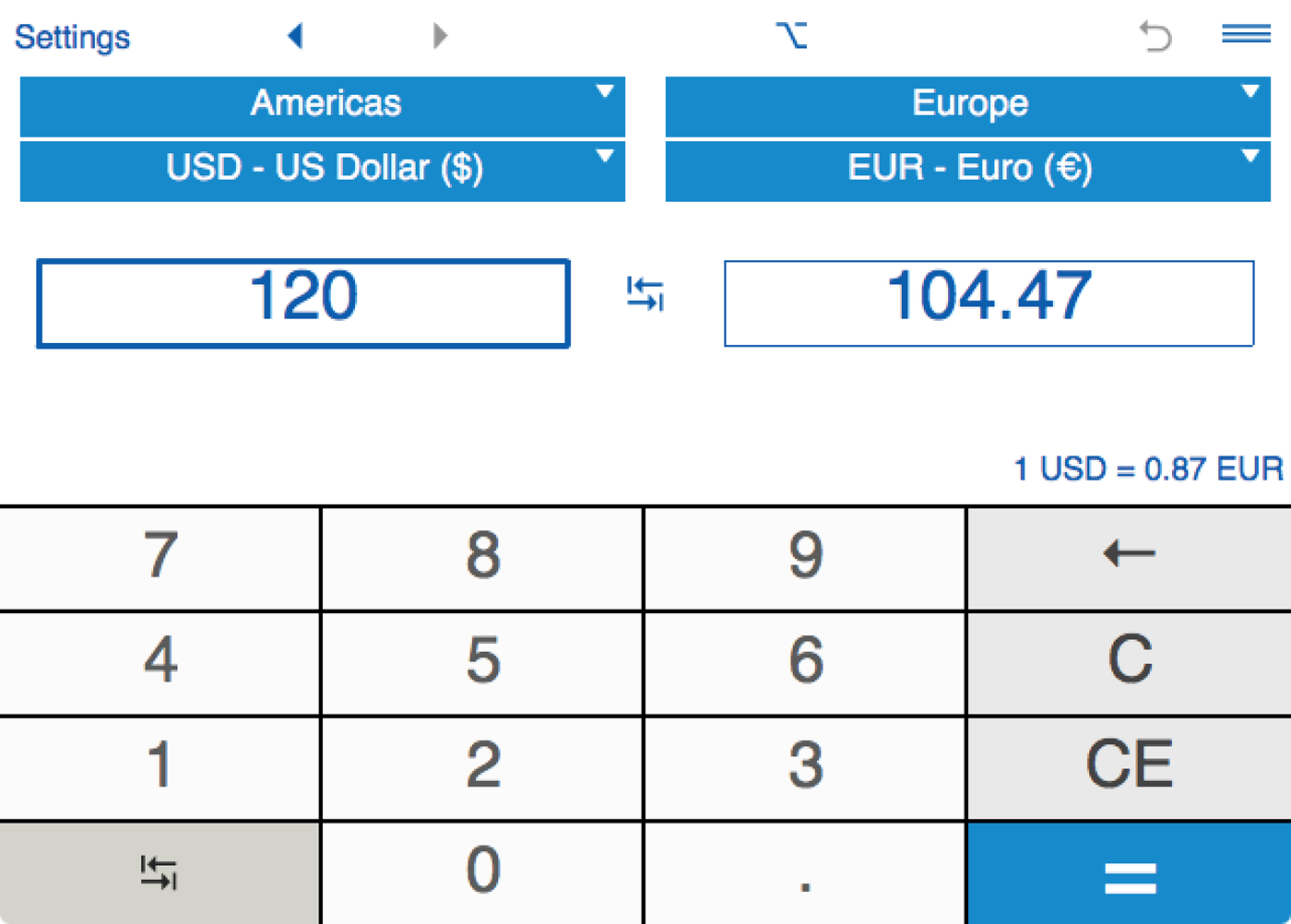Click the source amount field showing 120
The width and height of the screenshot is (1291, 924).
303,302
